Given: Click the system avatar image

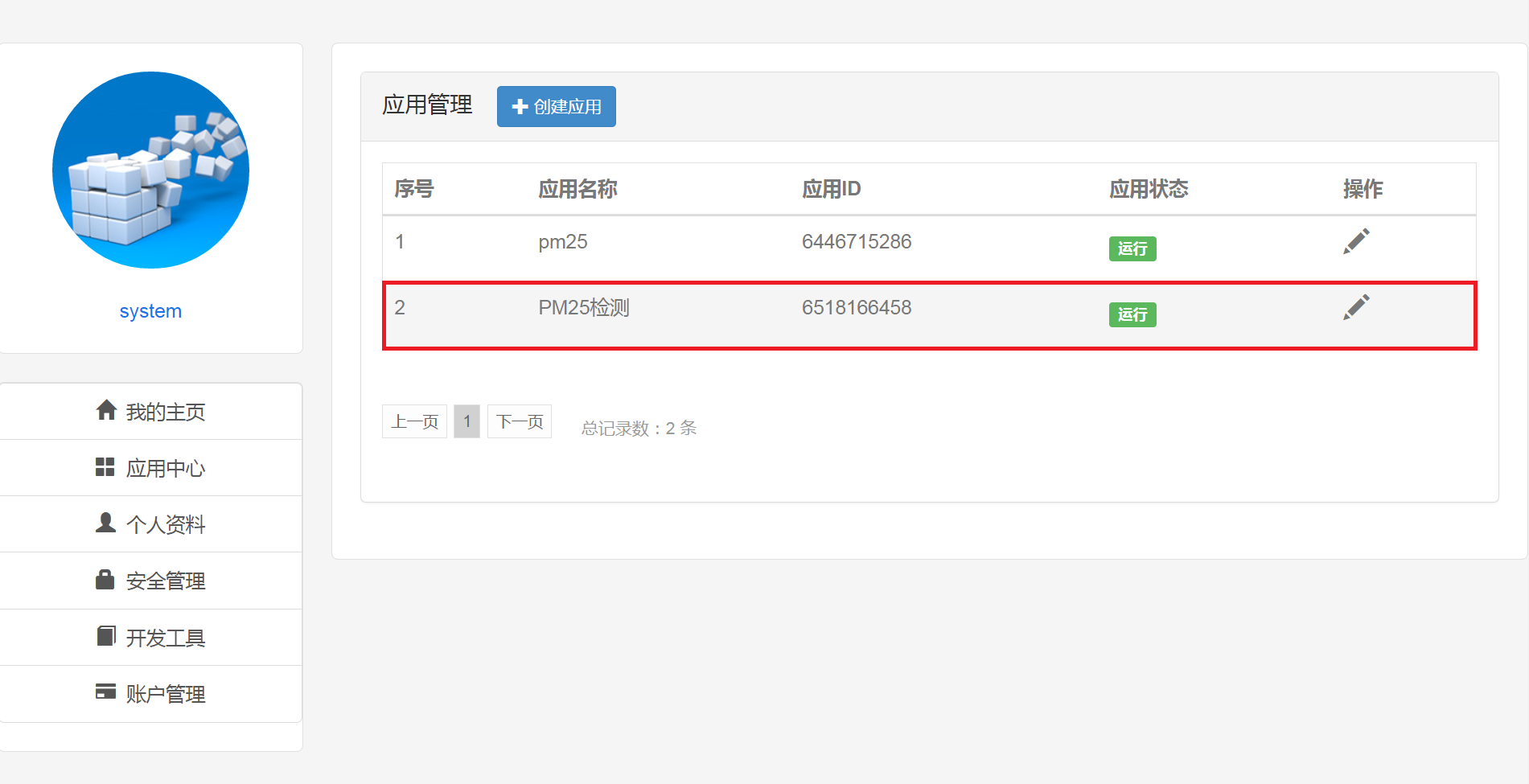Looking at the screenshot, I should click(x=150, y=170).
